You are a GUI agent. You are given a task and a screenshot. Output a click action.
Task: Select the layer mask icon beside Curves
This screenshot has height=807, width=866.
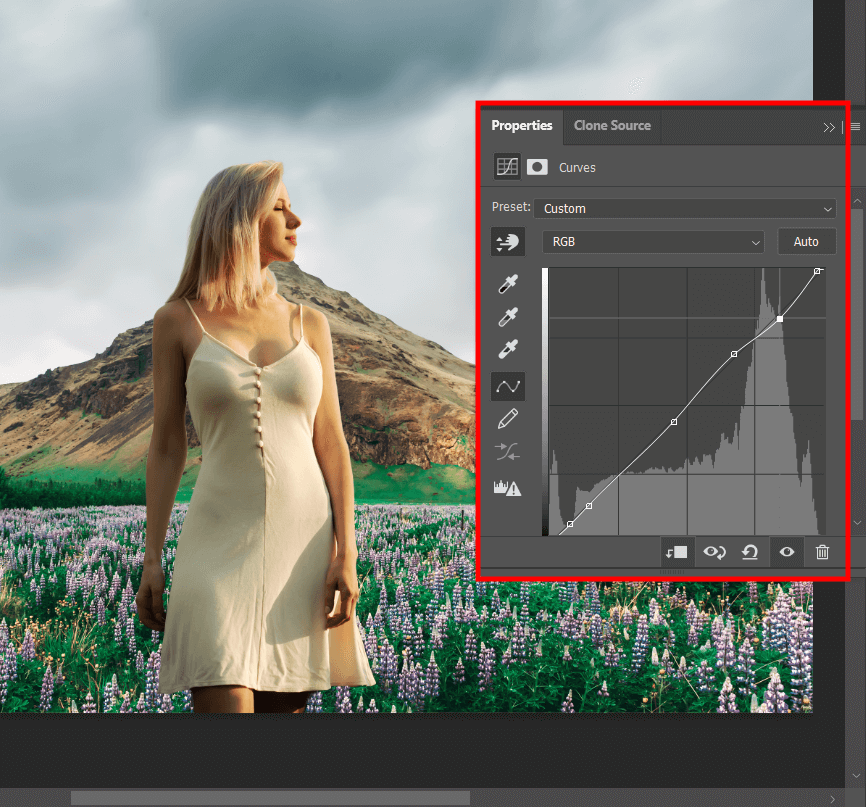[537, 167]
